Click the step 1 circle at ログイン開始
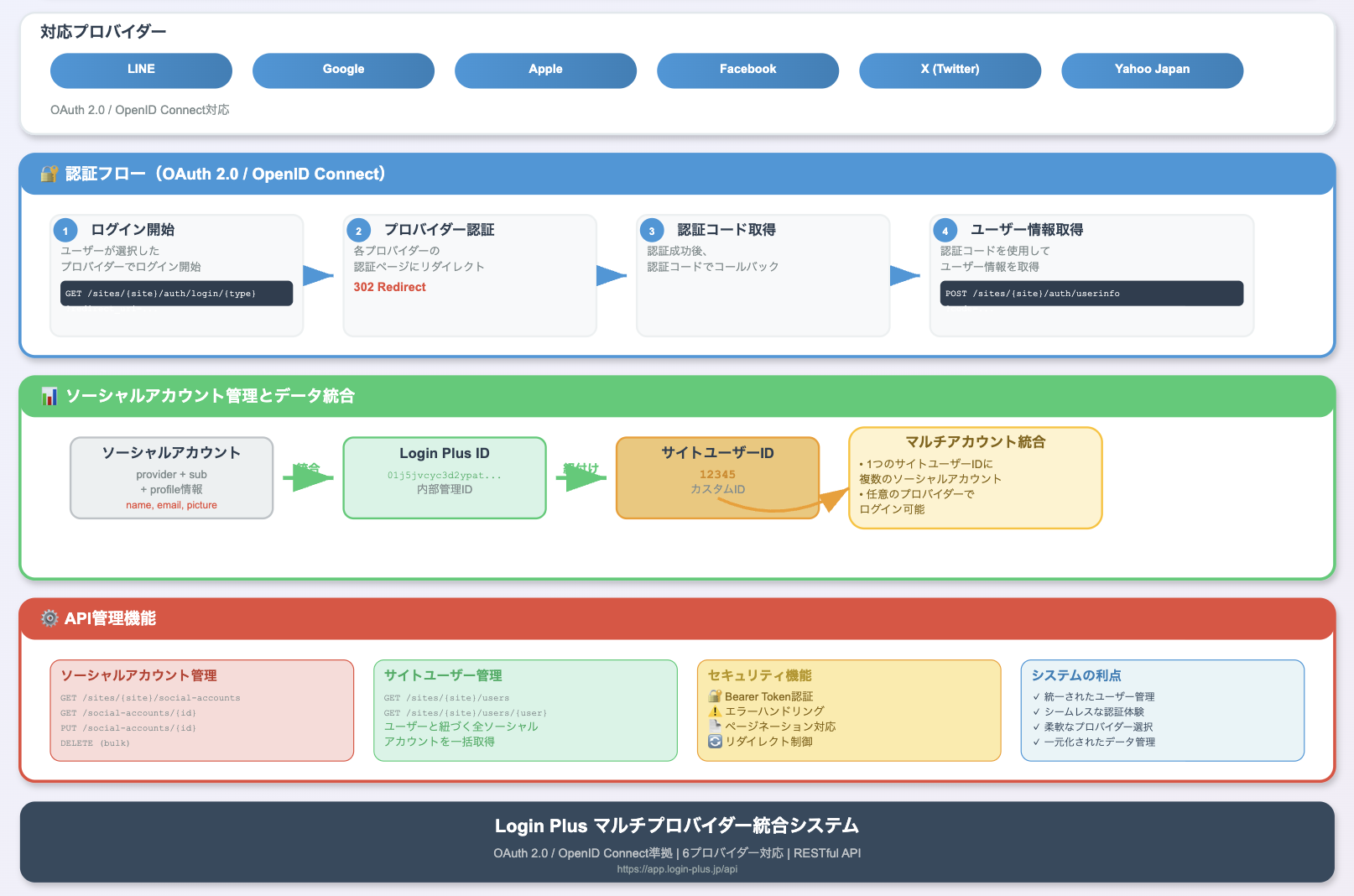 point(65,231)
